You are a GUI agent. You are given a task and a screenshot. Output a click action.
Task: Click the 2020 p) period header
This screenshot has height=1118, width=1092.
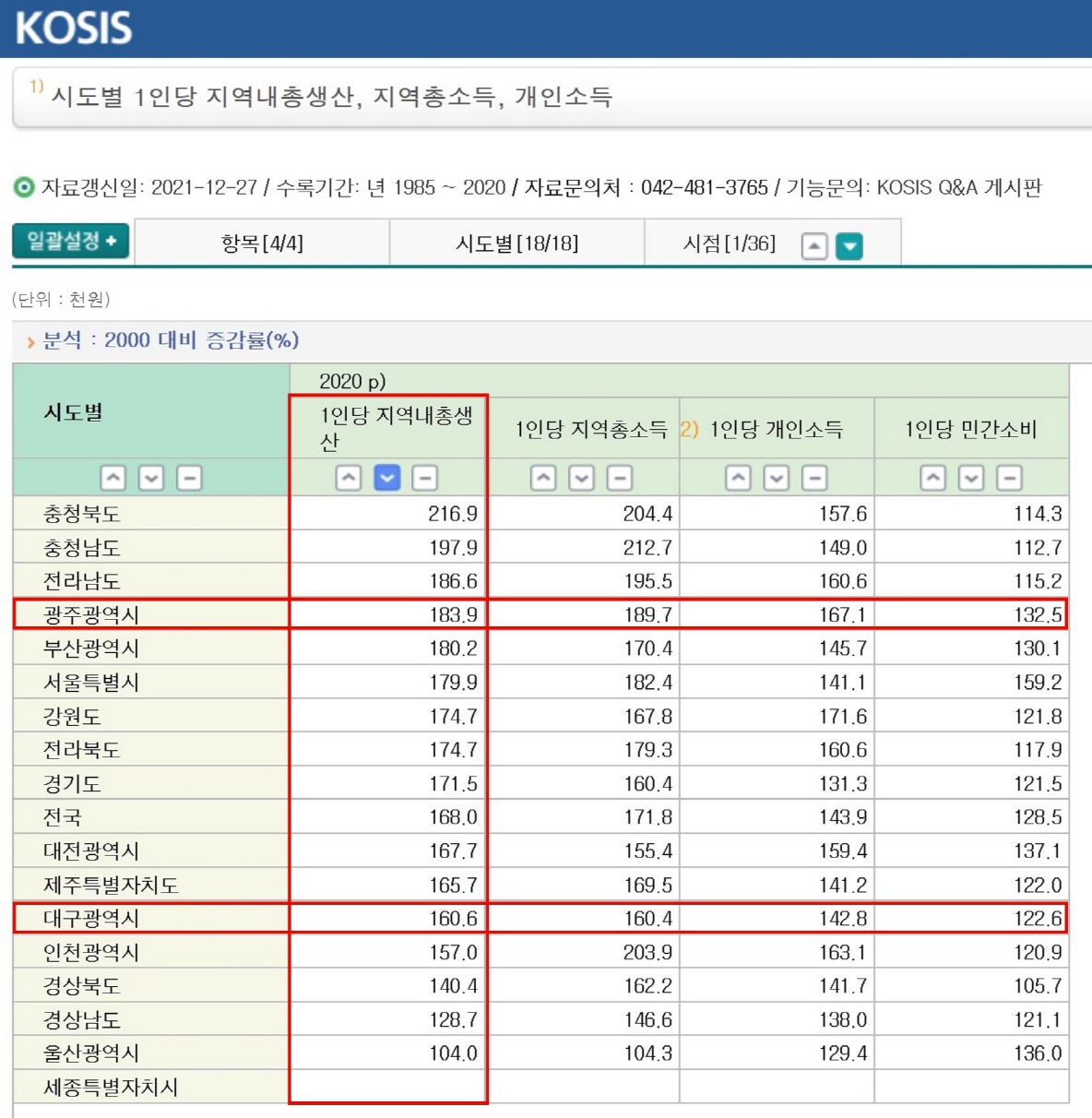point(352,381)
